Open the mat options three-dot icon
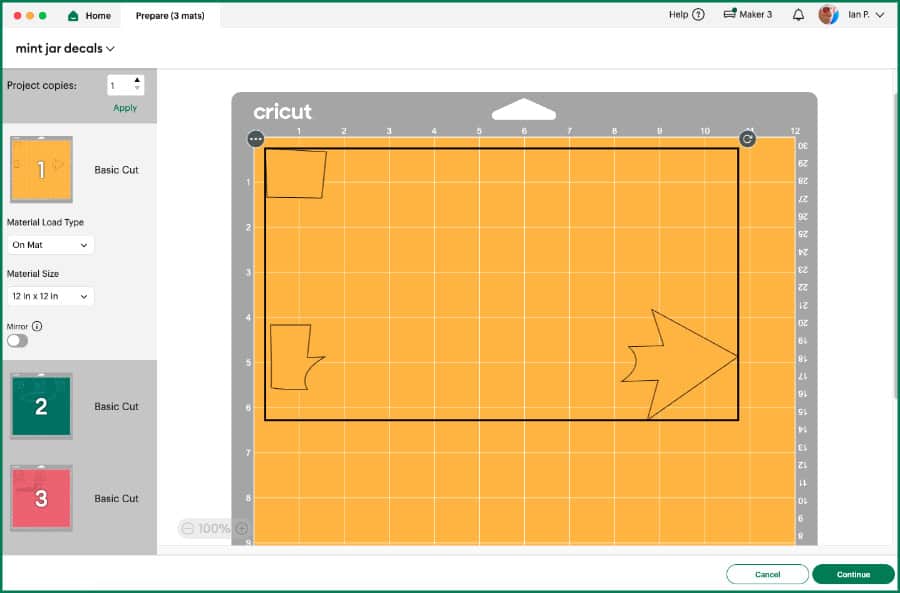Image resolution: width=900 pixels, height=593 pixels. tap(255, 139)
